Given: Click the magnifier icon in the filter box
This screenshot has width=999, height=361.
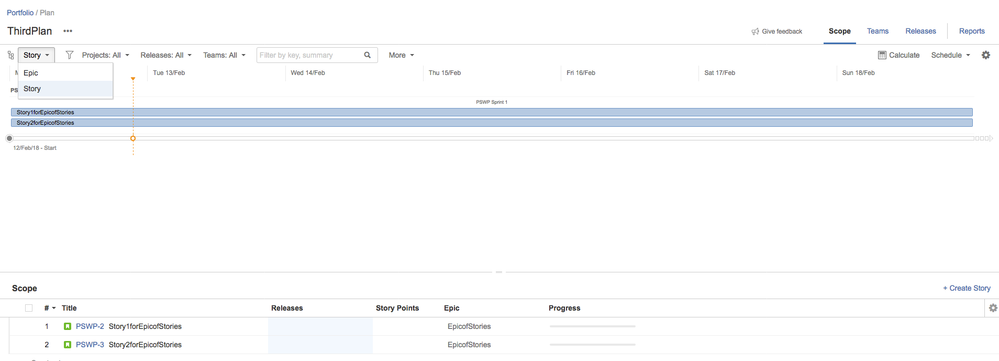Looking at the screenshot, I should pyautogui.click(x=367, y=55).
